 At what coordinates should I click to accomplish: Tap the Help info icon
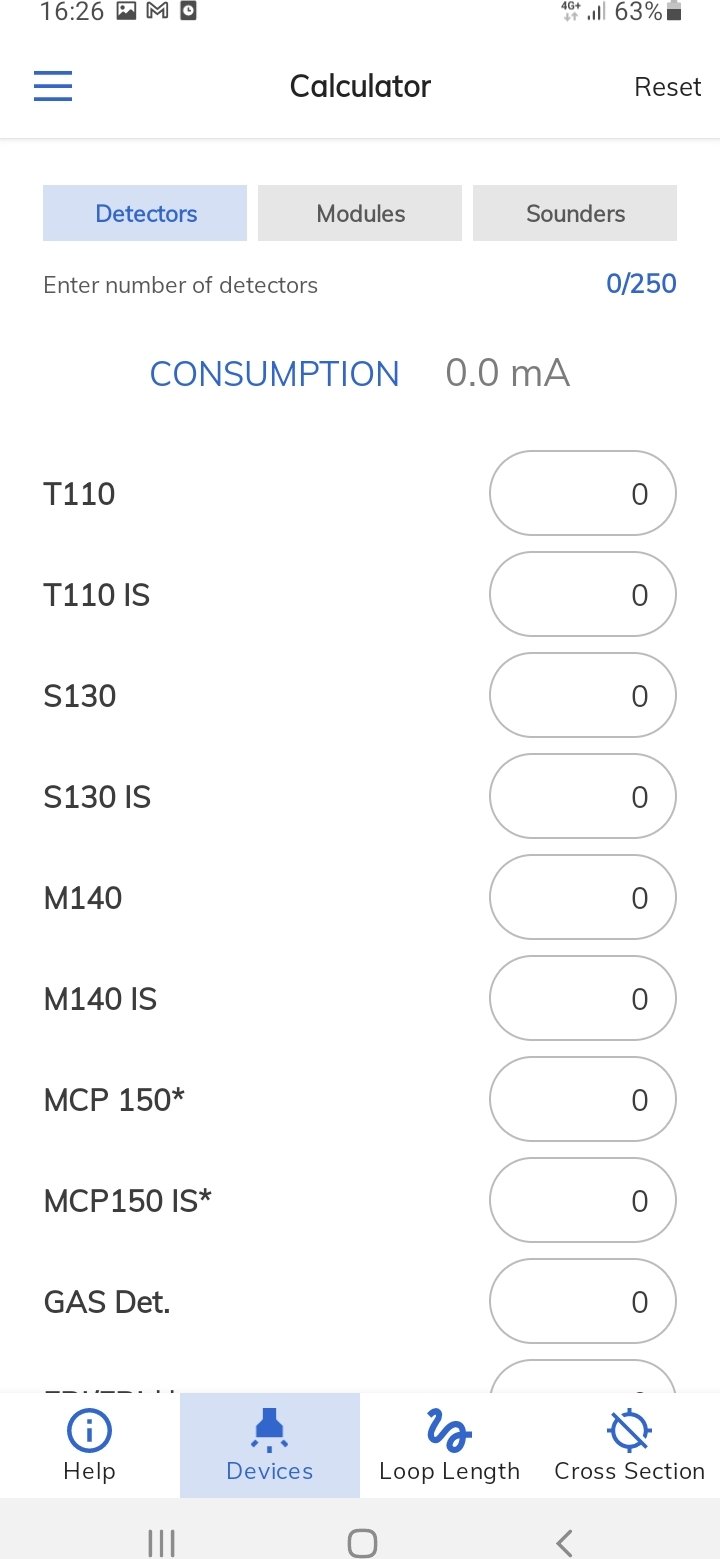coord(89,1432)
